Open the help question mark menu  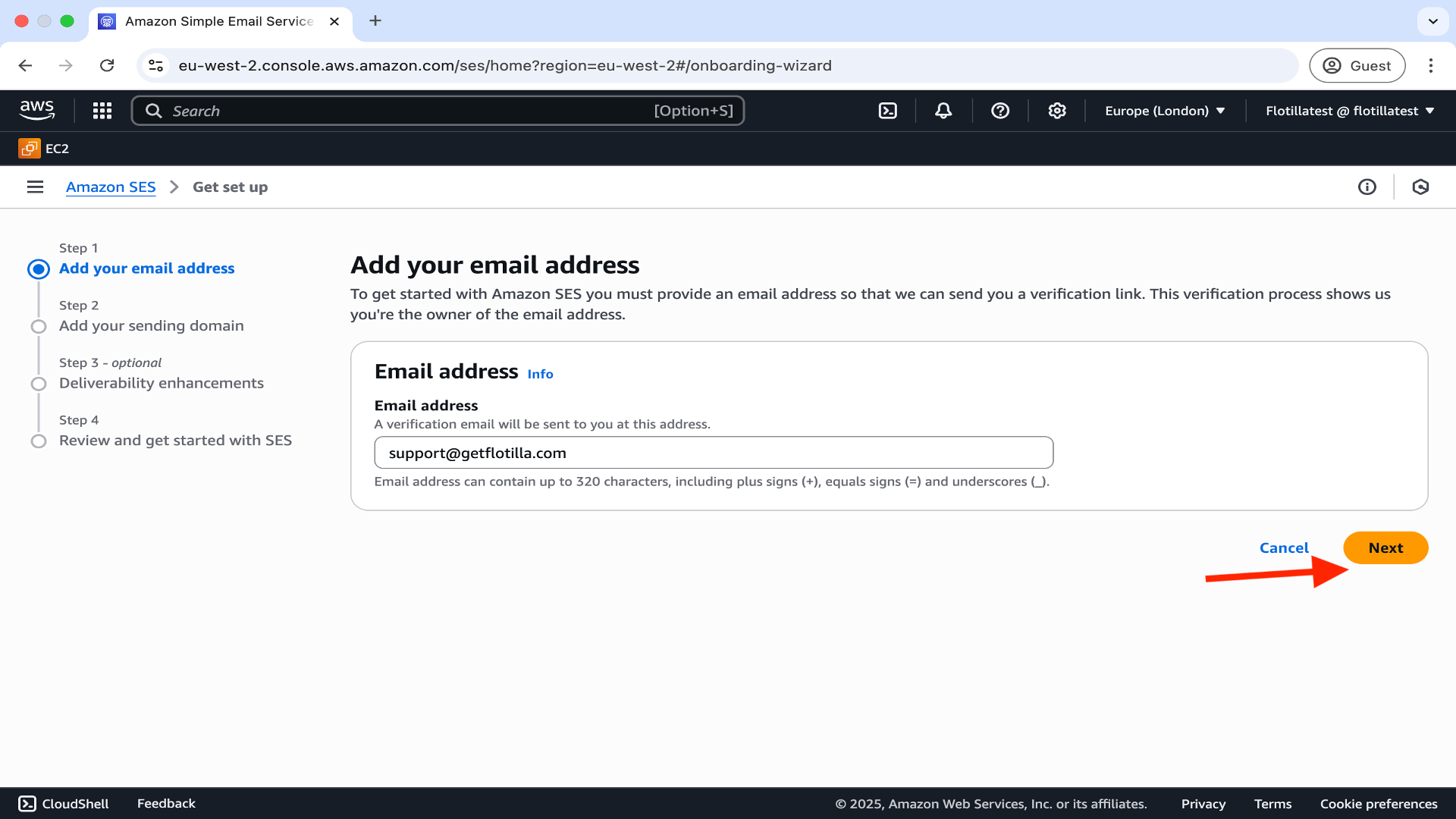coord(1000,111)
